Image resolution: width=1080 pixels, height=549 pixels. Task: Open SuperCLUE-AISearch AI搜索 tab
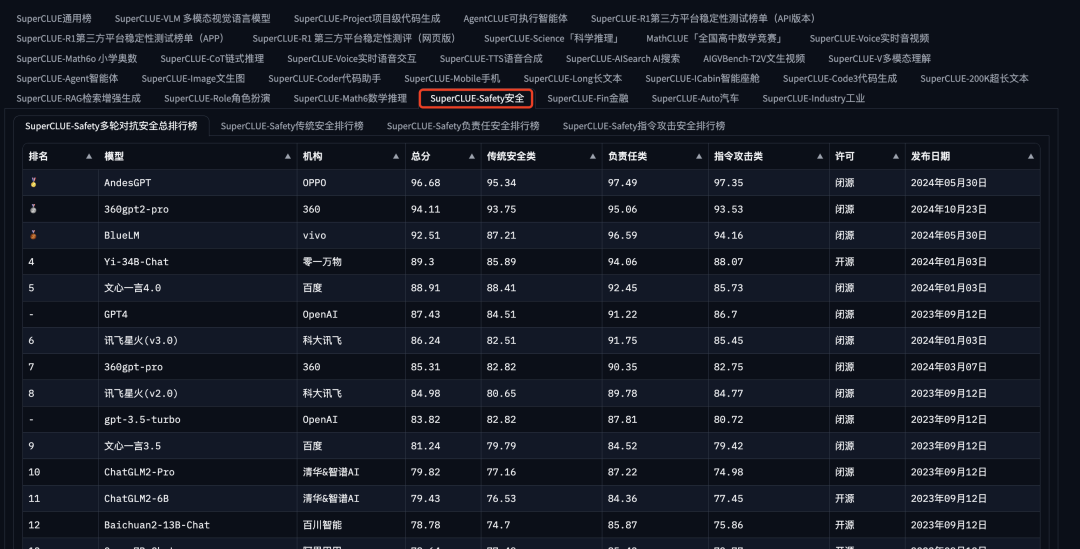pyautogui.click(x=623, y=59)
